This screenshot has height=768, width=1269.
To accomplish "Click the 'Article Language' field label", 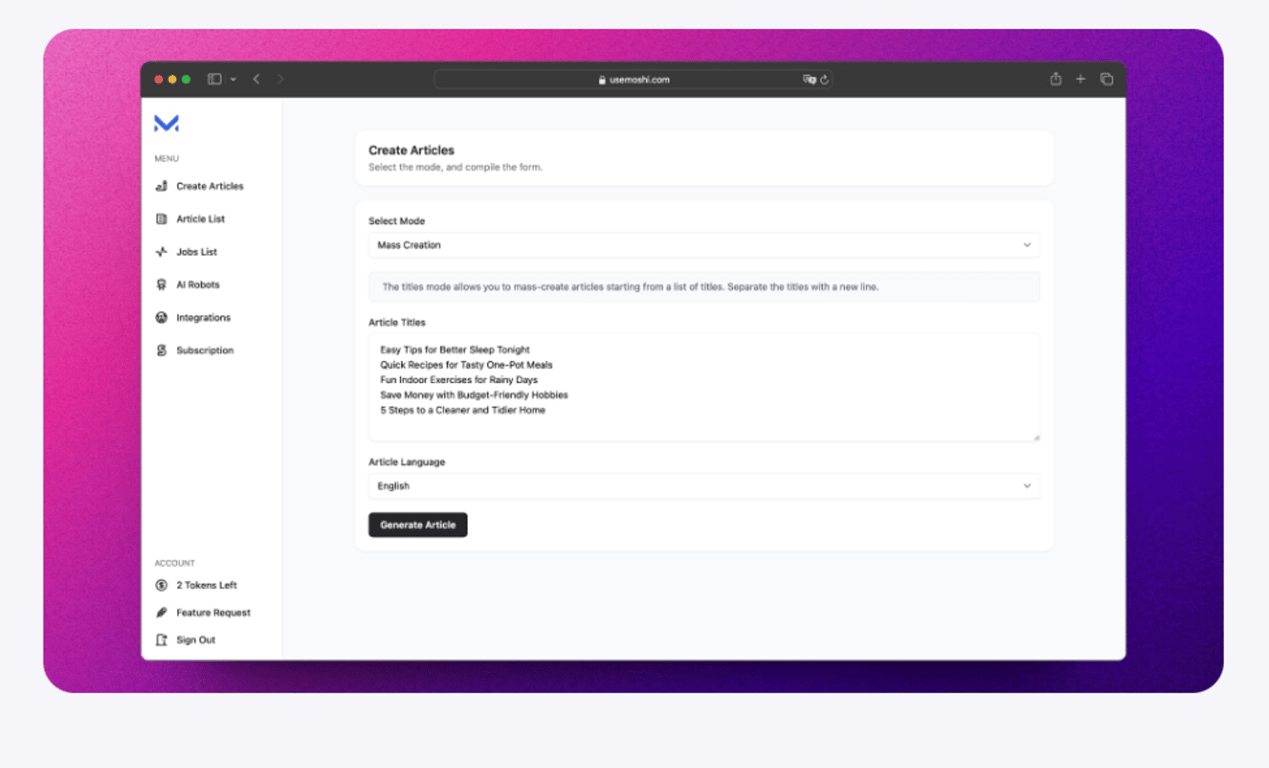I will coord(407,462).
